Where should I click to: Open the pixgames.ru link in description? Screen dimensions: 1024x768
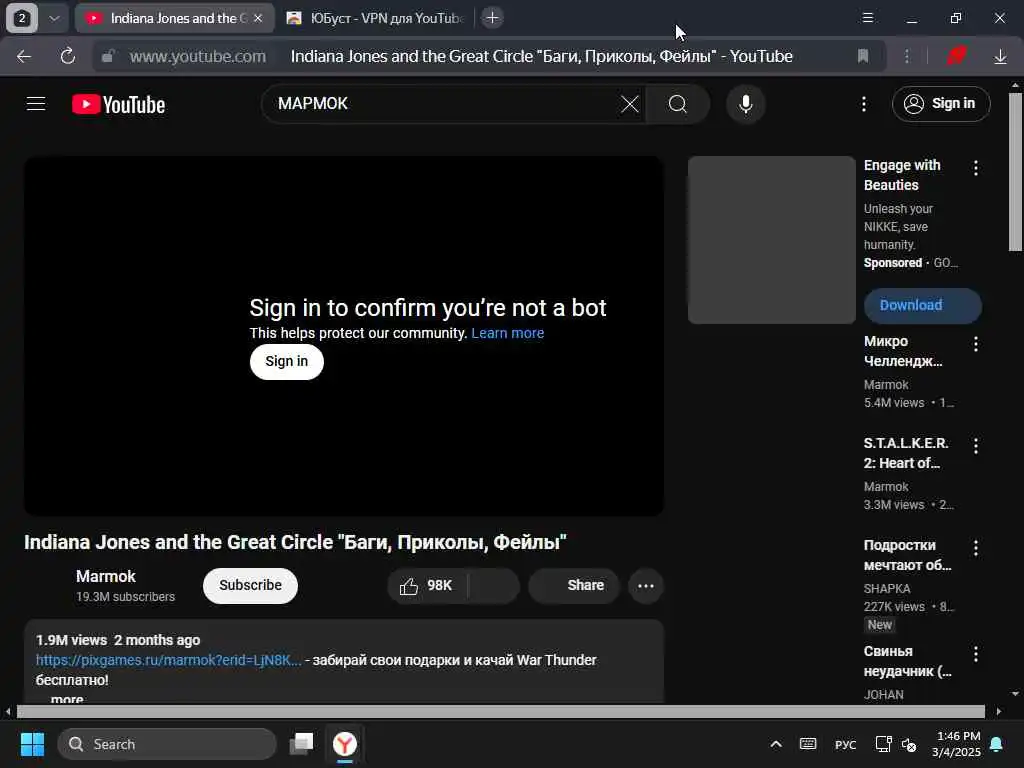click(x=168, y=660)
